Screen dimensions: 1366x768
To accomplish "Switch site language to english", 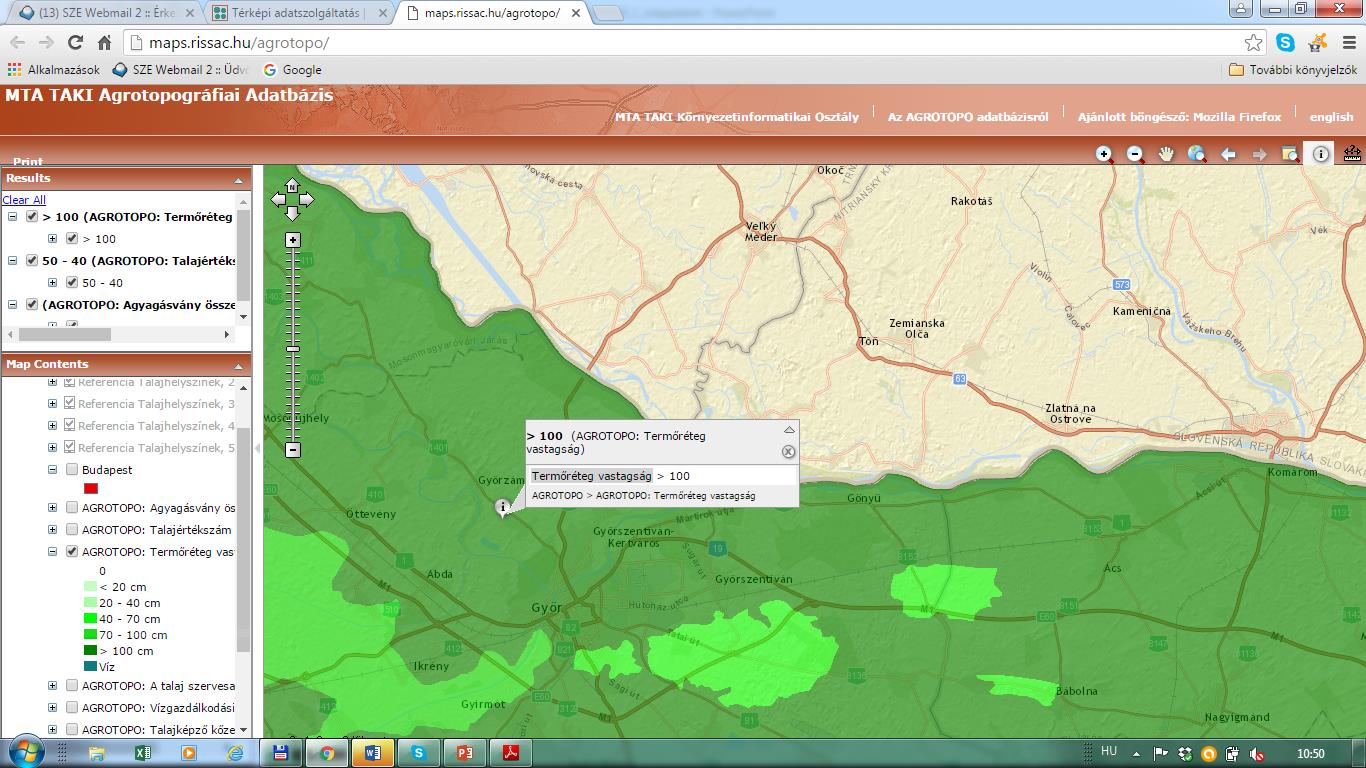I will tap(1331, 117).
